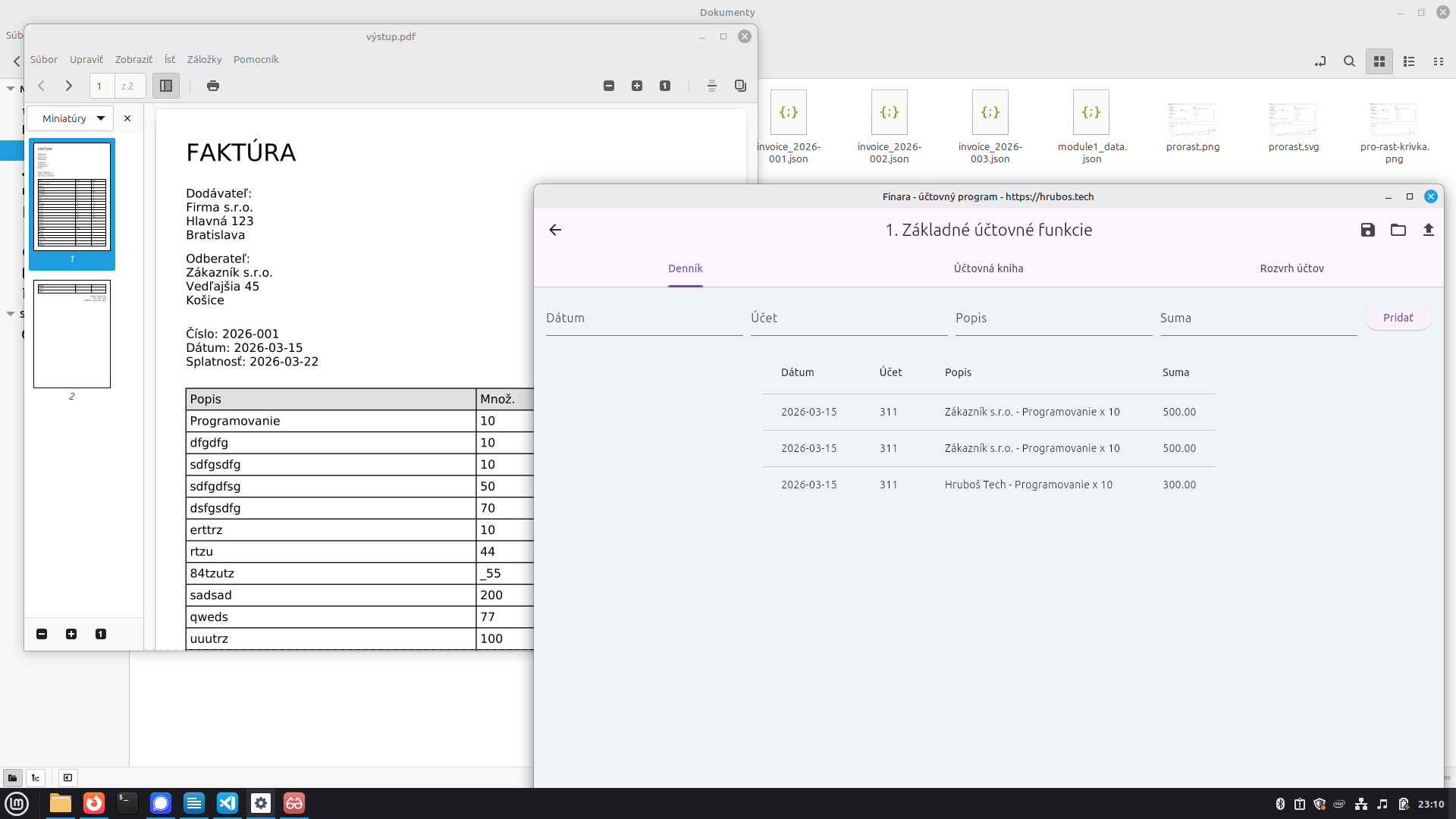Image resolution: width=1456 pixels, height=819 pixels.
Task: Click the Suma input field
Action: [x=1257, y=318]
